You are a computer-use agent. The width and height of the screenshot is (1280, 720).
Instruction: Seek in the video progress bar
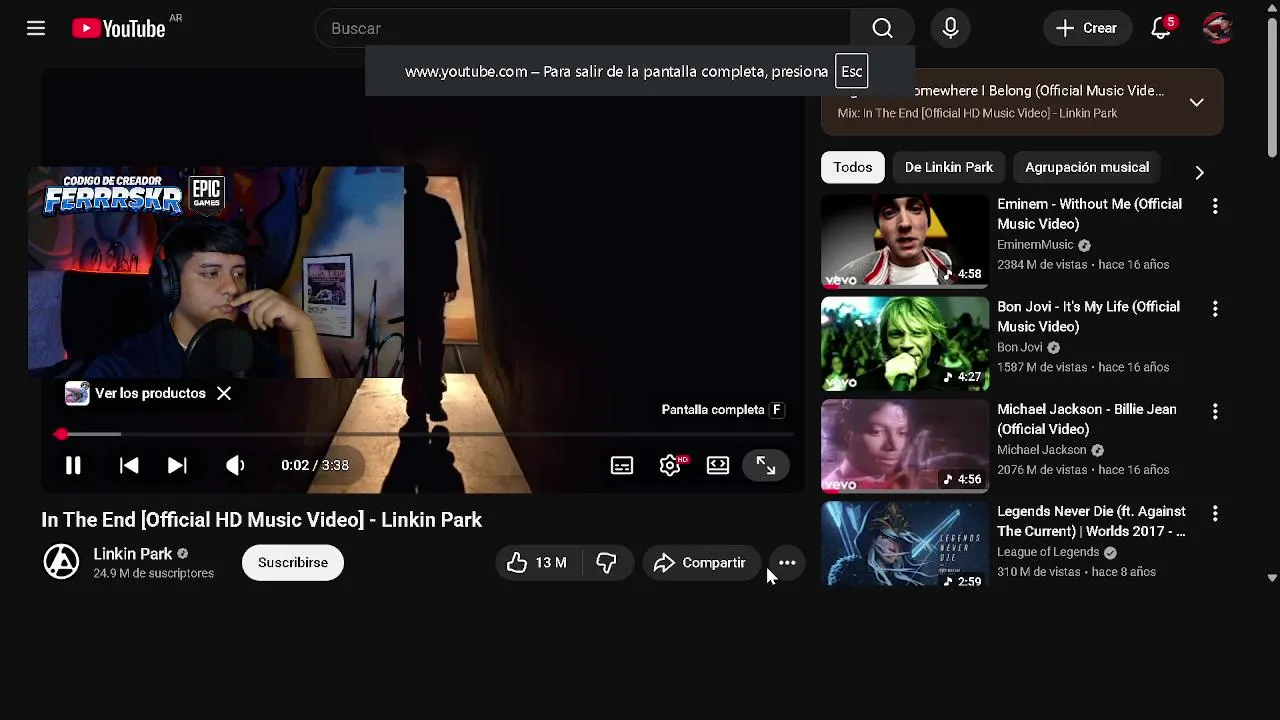click(424, 434)
